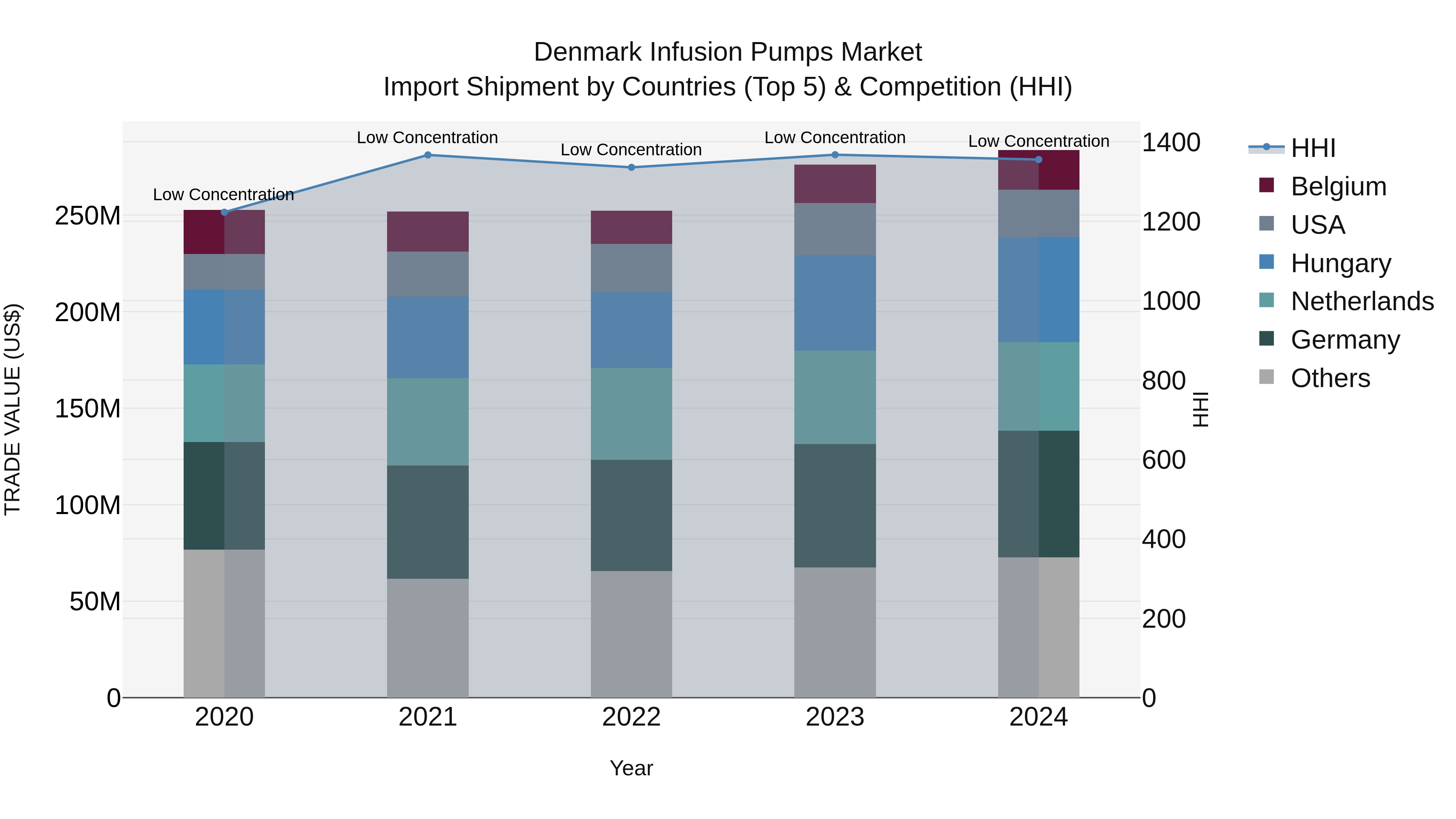1456x819 pixels.
Task: Select the Netherlands segment in the 2024 bar
Action: point(1039,387)
